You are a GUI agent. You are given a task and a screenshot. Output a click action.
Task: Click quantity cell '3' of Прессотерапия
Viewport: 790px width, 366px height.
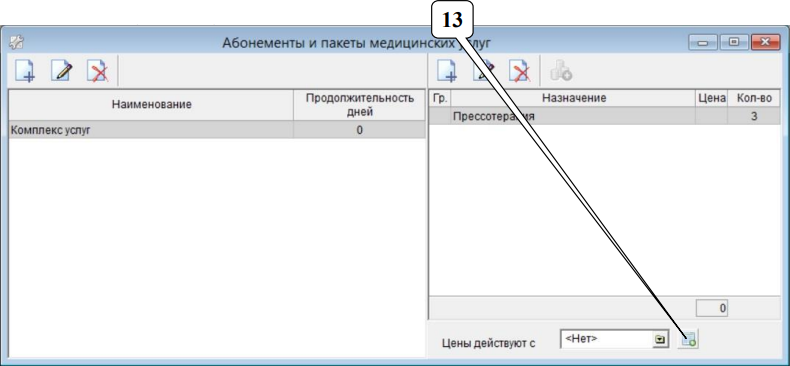[754, 116]
